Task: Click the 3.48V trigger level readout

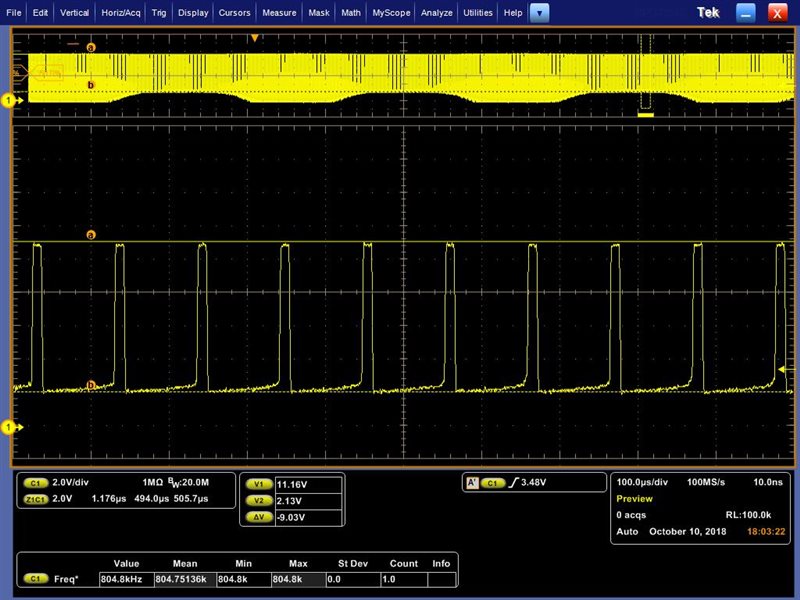Action: (x=534, y=482)
